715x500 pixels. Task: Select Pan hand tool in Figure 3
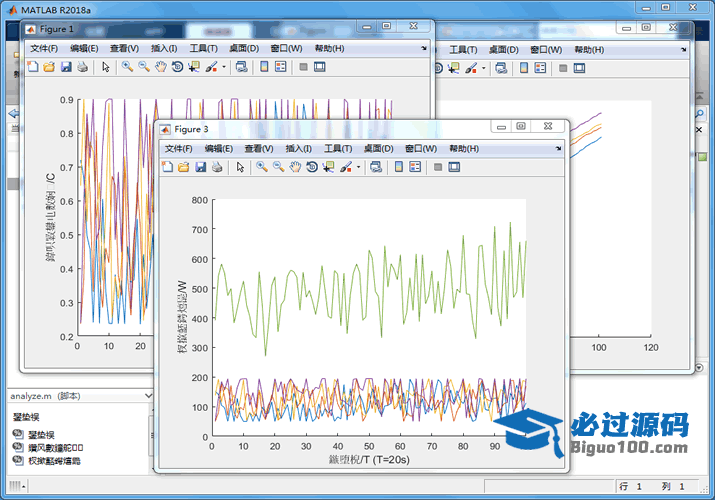tap(295, 167)
